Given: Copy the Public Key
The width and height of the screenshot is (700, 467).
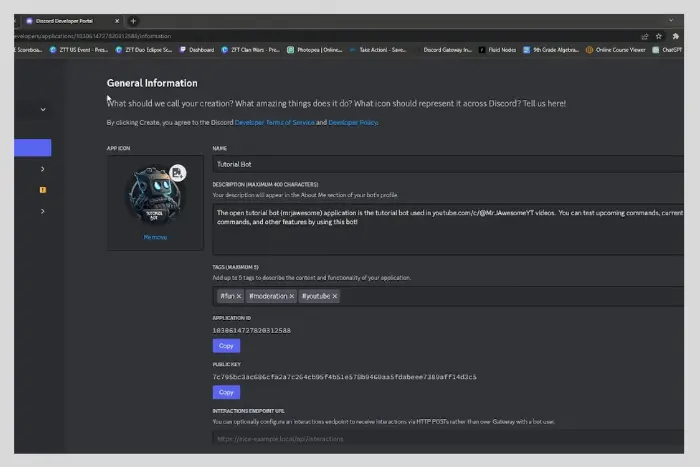Looking at the screenshot, I should tap(226, 392).
